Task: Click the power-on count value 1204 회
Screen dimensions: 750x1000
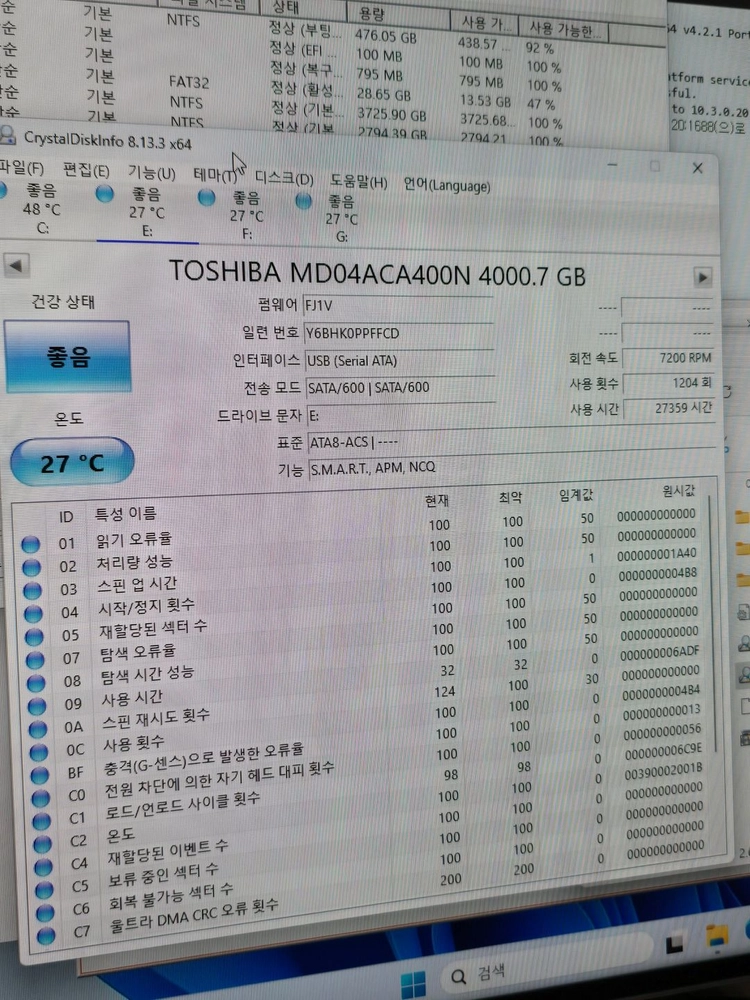Action: [668, 383]
